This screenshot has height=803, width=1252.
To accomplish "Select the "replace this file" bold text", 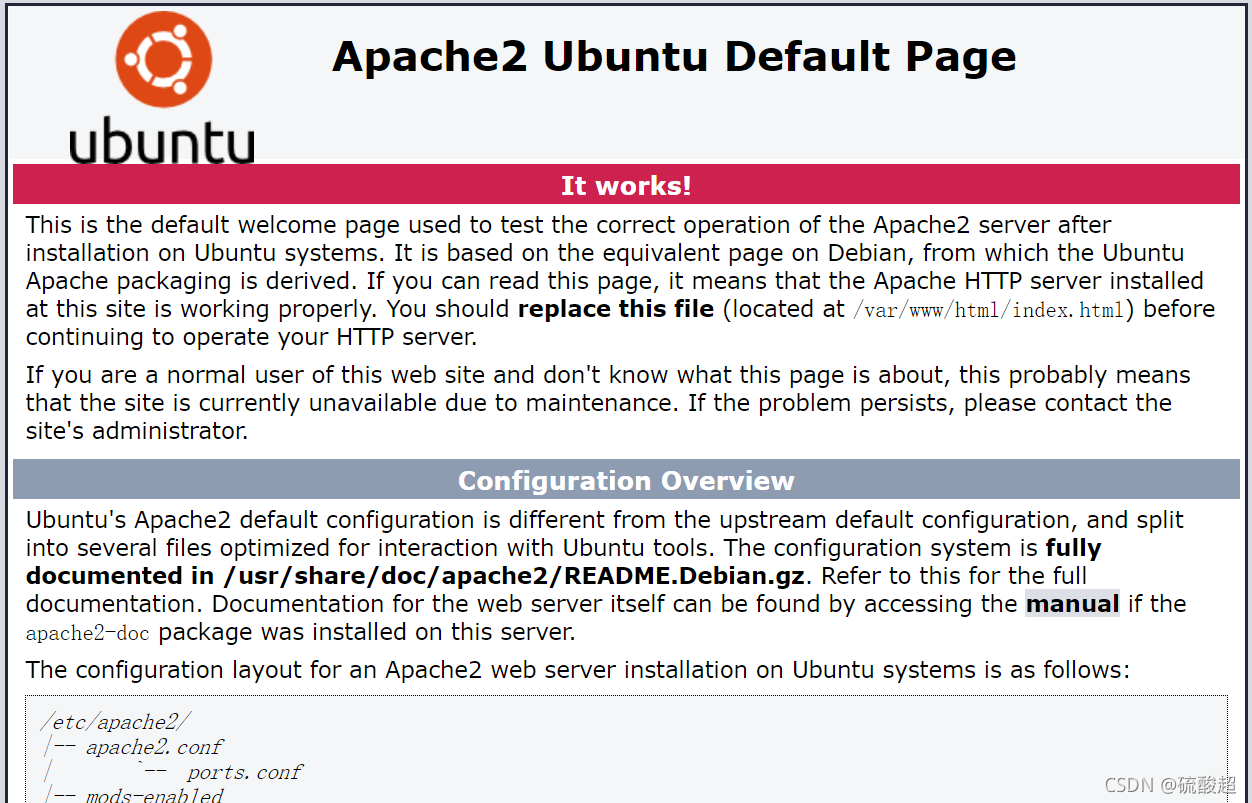I will (616, 309).
